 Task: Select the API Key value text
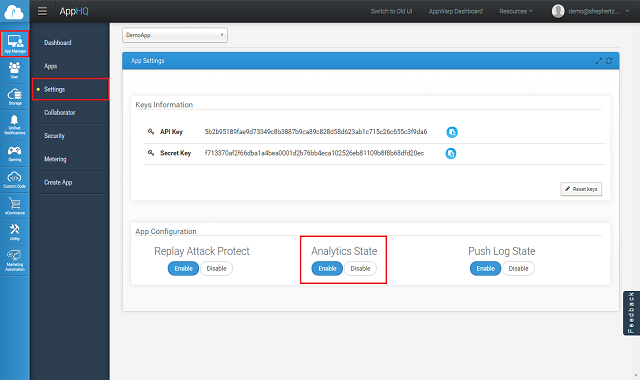pyautogui.click(x=316, y=132)
